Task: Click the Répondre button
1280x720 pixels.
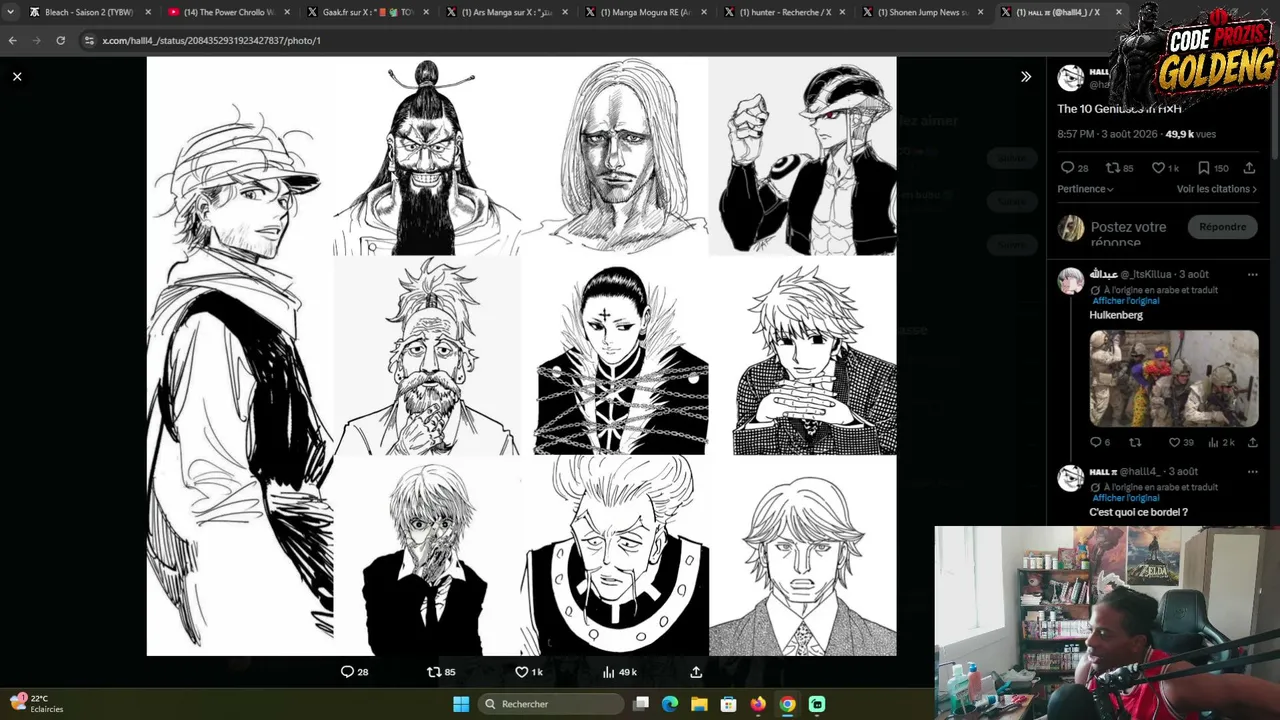Action: 1222,227
